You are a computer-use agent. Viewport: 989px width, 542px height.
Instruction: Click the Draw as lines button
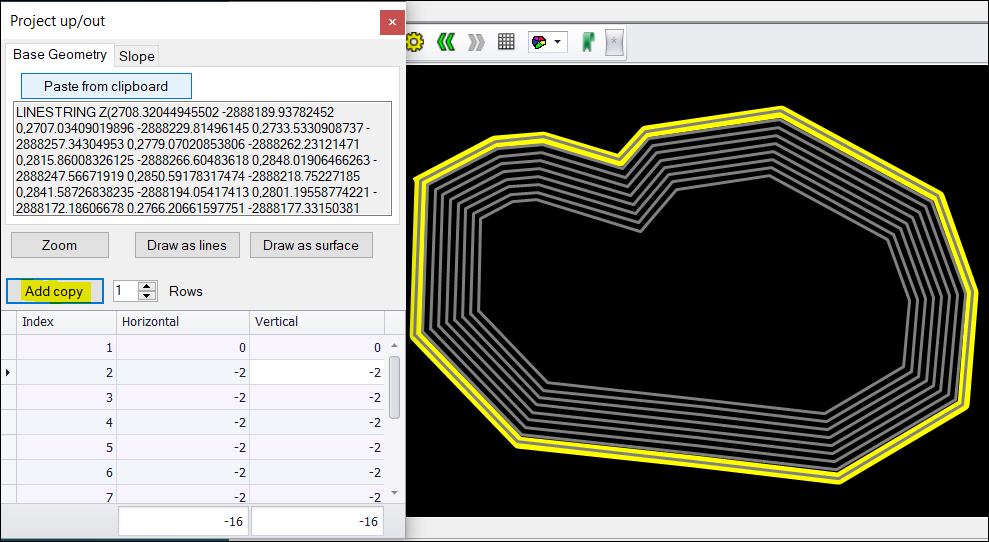click(x=187, y=245)
